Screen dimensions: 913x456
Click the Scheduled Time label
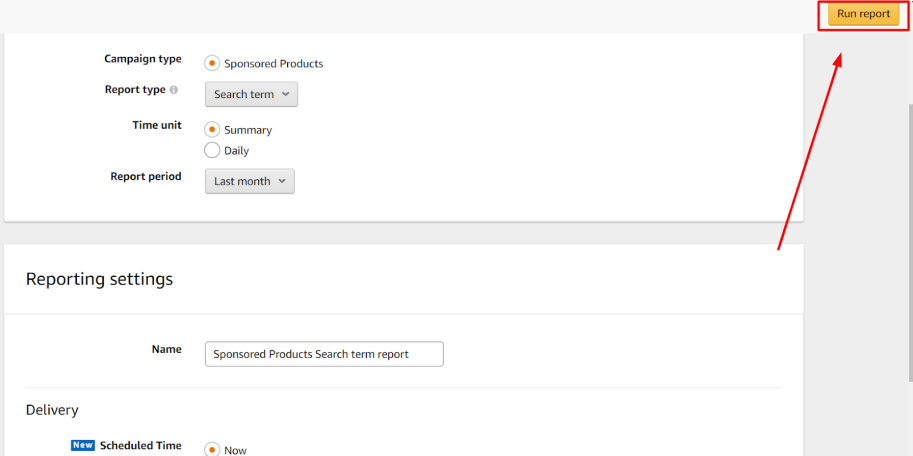click(140, 446)
